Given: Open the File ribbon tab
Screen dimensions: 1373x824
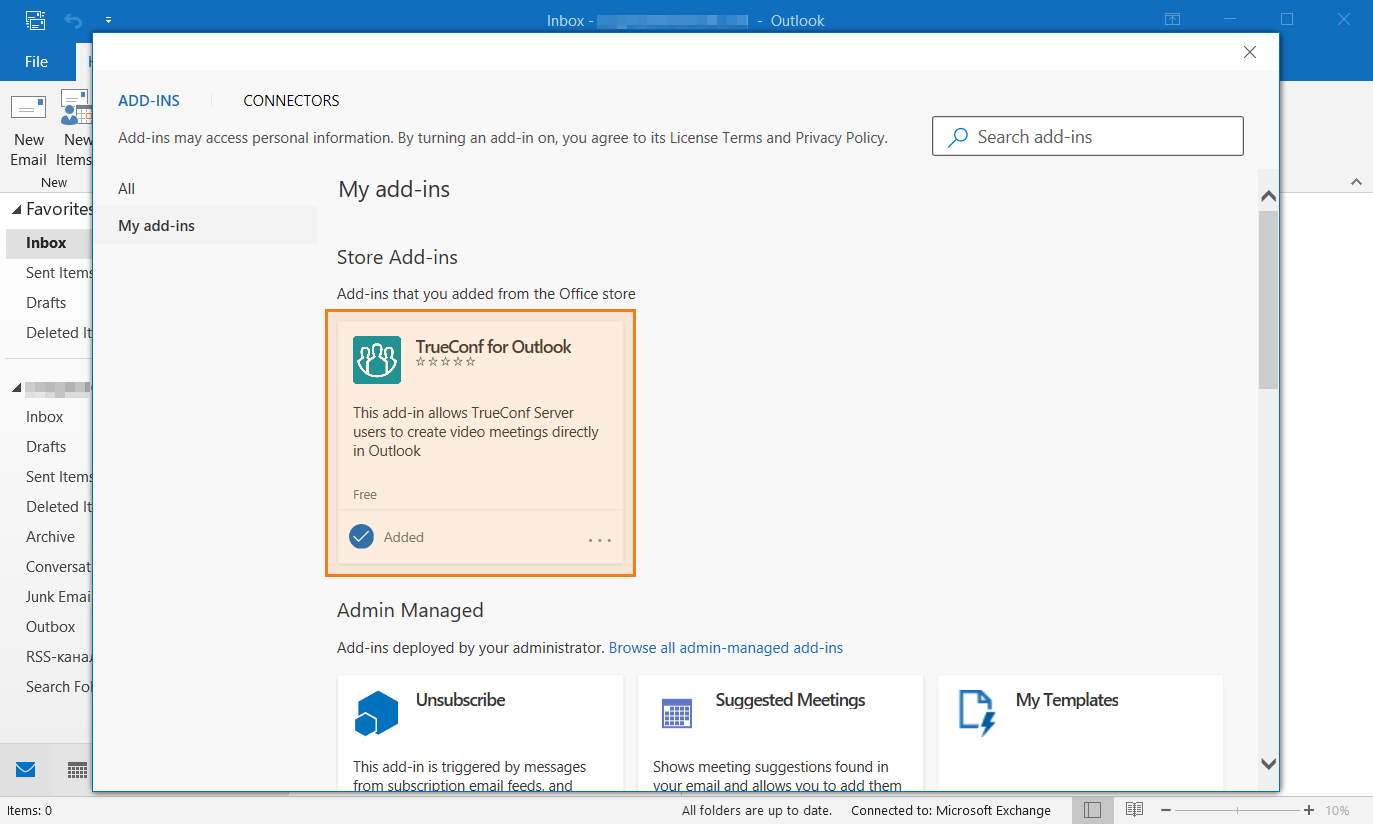Looking at the screenshot, I should click(36, 62).
